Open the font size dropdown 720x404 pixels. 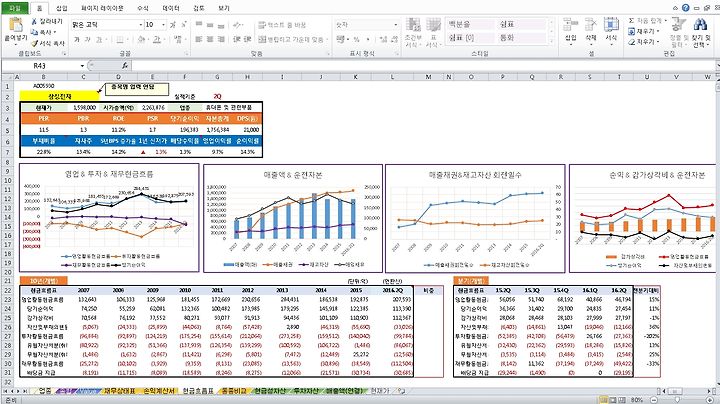tap(163, 25)
